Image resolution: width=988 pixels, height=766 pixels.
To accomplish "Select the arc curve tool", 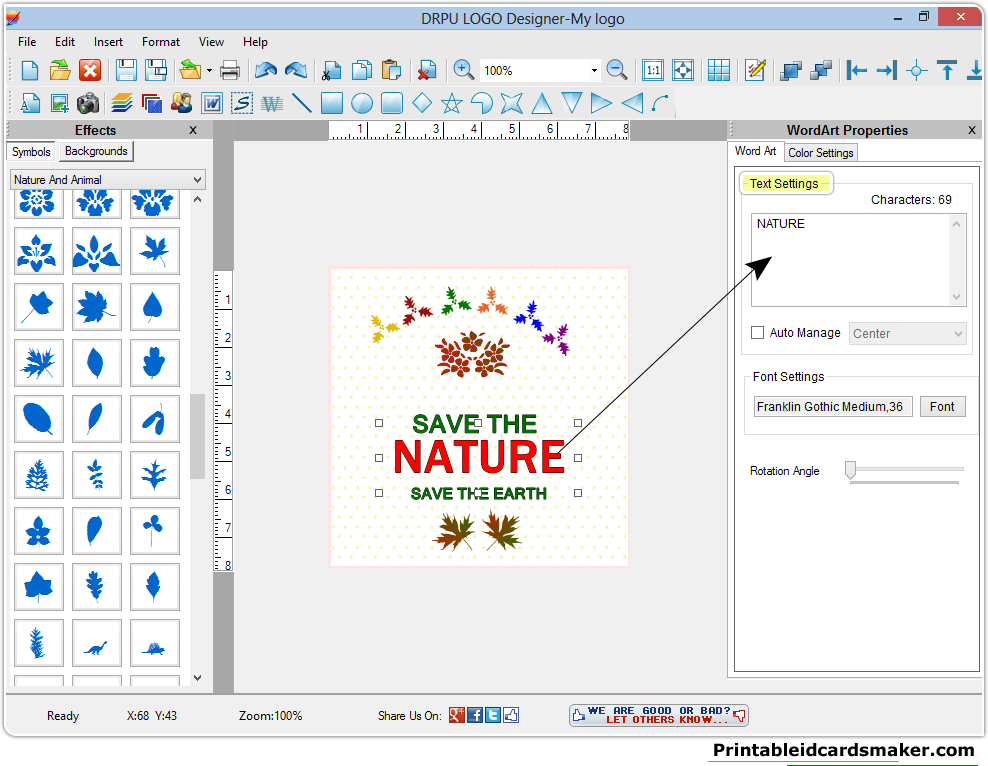I will click(660, 103).
